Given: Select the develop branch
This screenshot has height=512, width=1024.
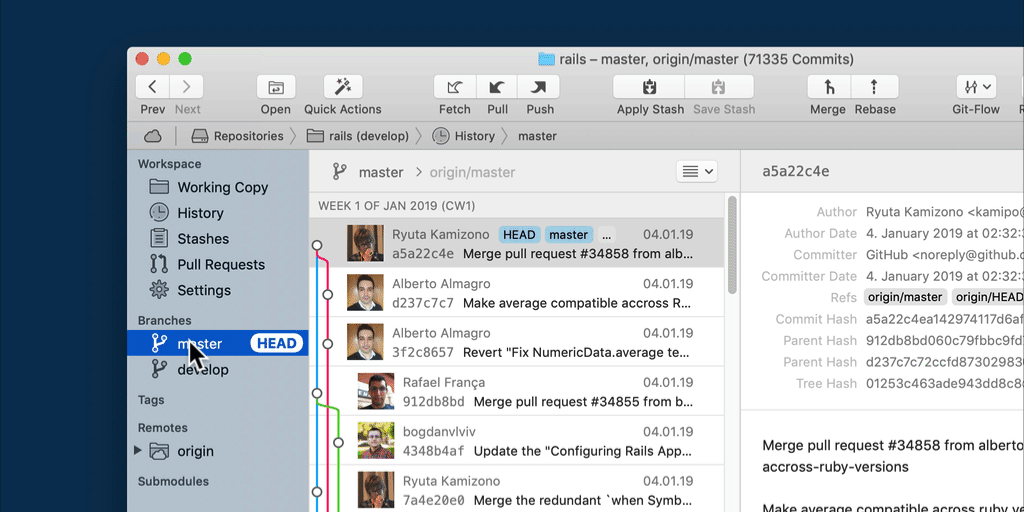Looking at the screenshot, I should [203, 370].
